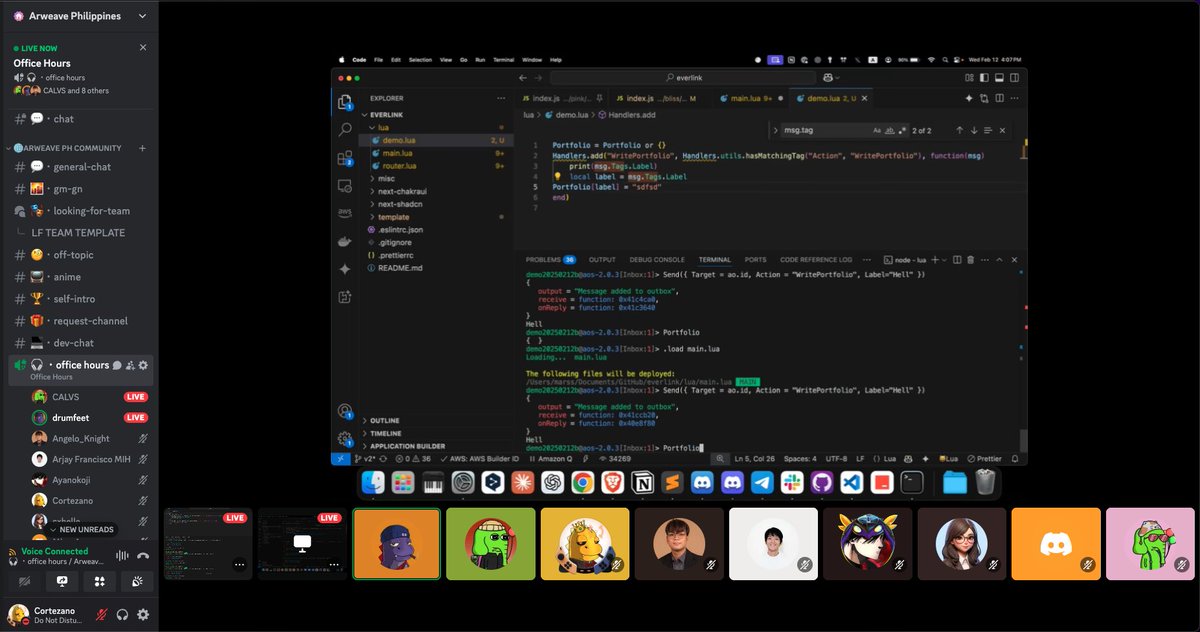Select Arjay Francisco MIH in voice list
The image size is (1200, 632).
[x=89, y=460]
